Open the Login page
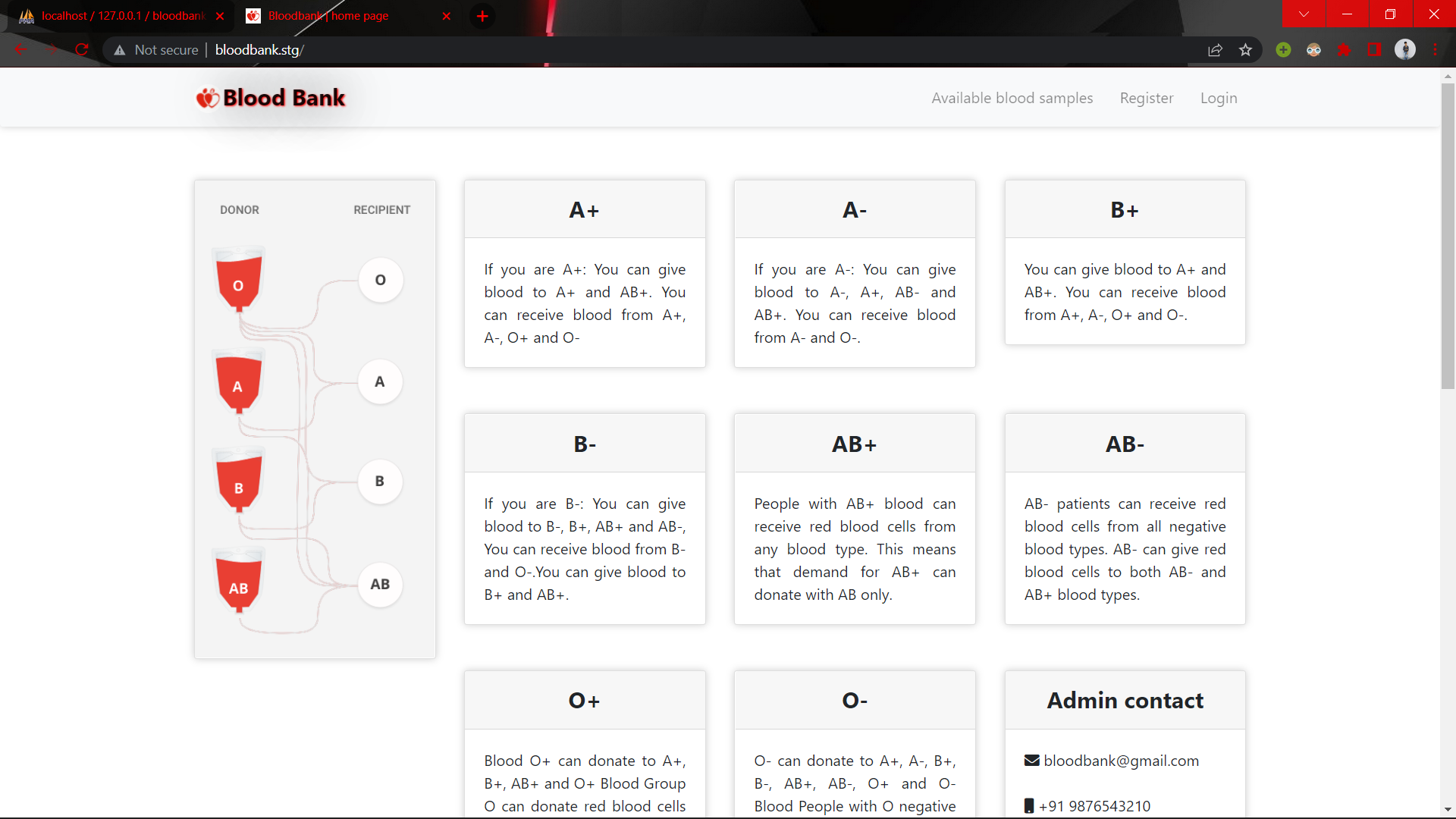 tap(1218, 98)
